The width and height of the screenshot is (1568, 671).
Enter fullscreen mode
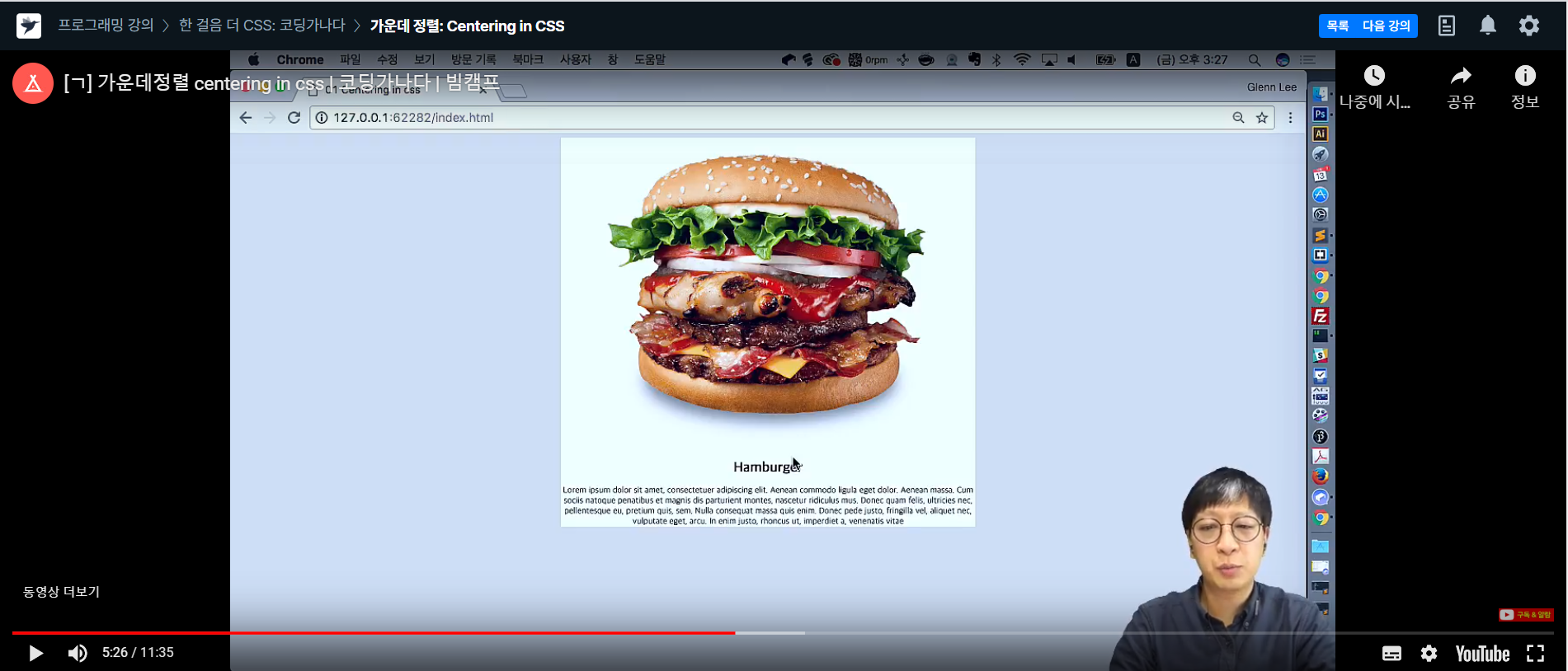[1535, 654]
